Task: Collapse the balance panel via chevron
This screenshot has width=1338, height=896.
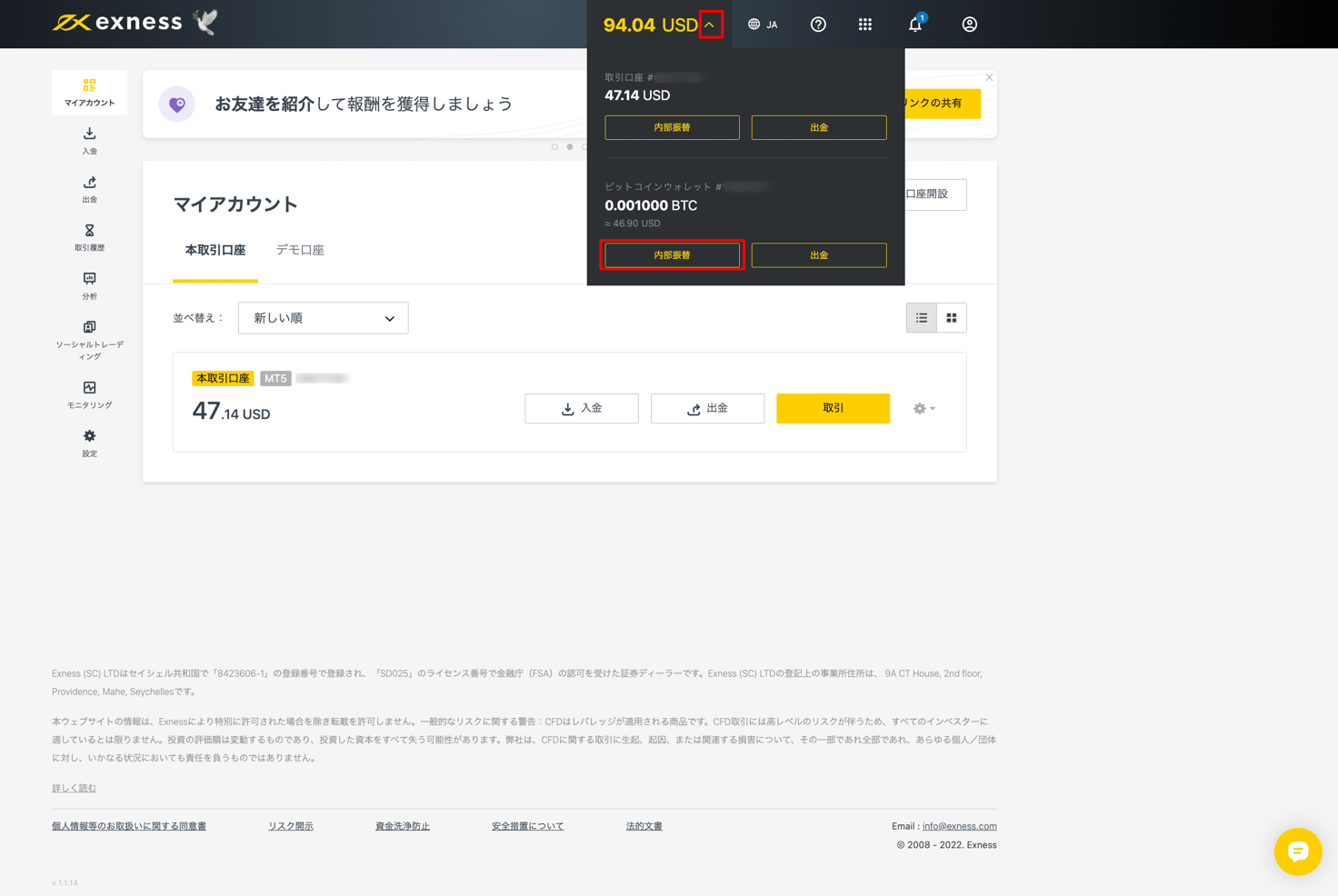Action: point(711,25)
